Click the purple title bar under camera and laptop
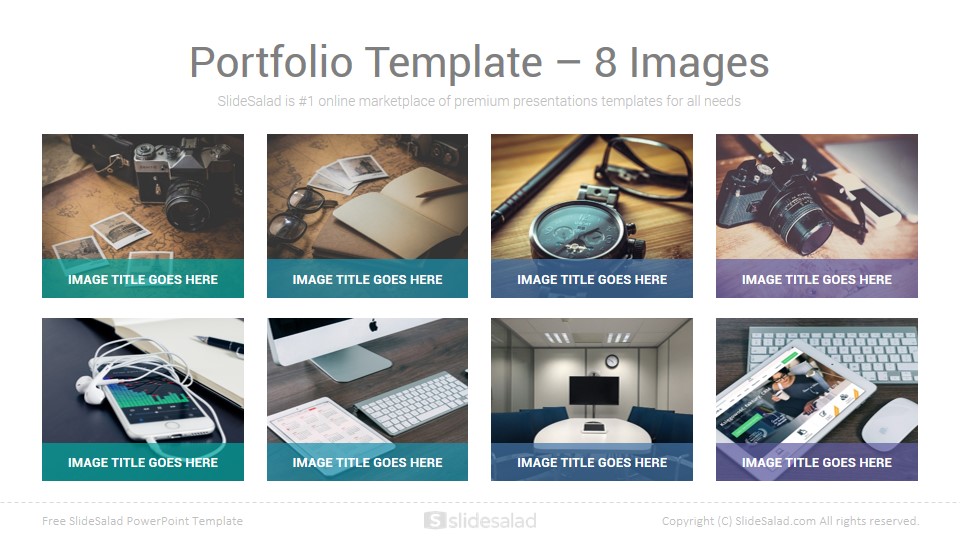 point(817,279)
